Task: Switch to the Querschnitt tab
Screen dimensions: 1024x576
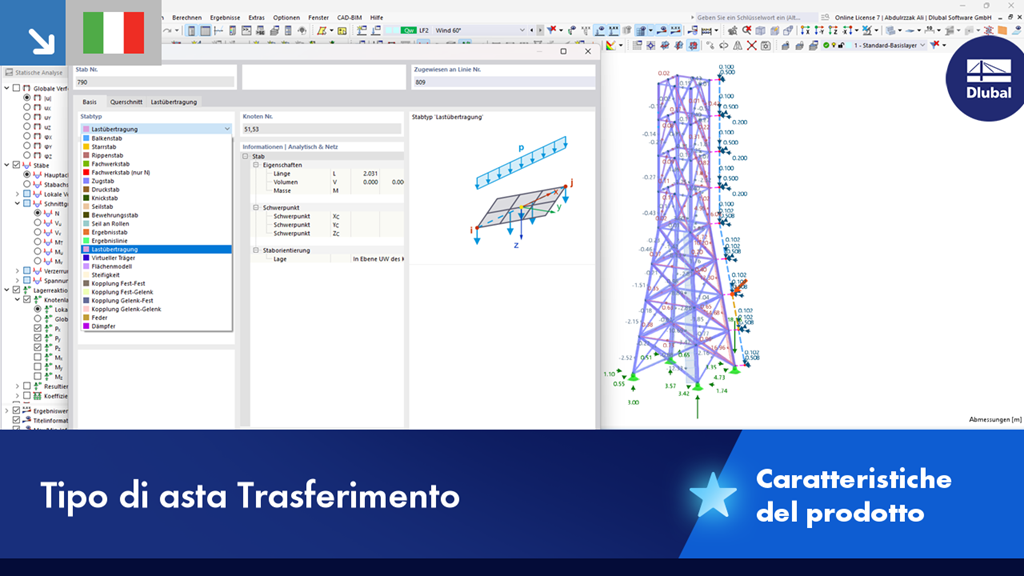Action: click(x=126, y=102)
